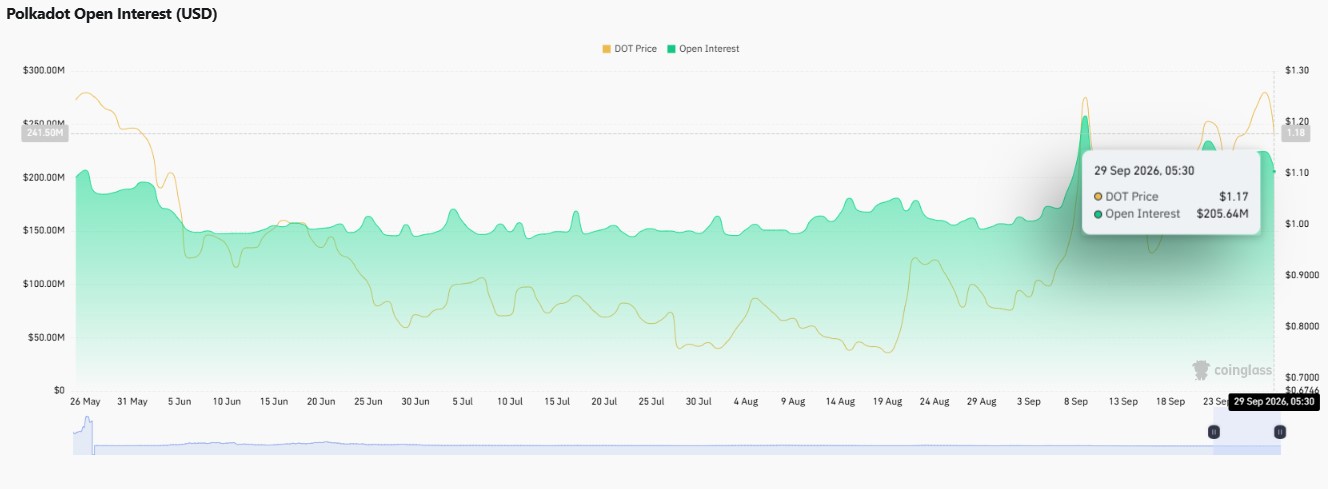The image size is (1328, 489).
Task: Click the 4 Aug date label
Action: pos(746,402)
